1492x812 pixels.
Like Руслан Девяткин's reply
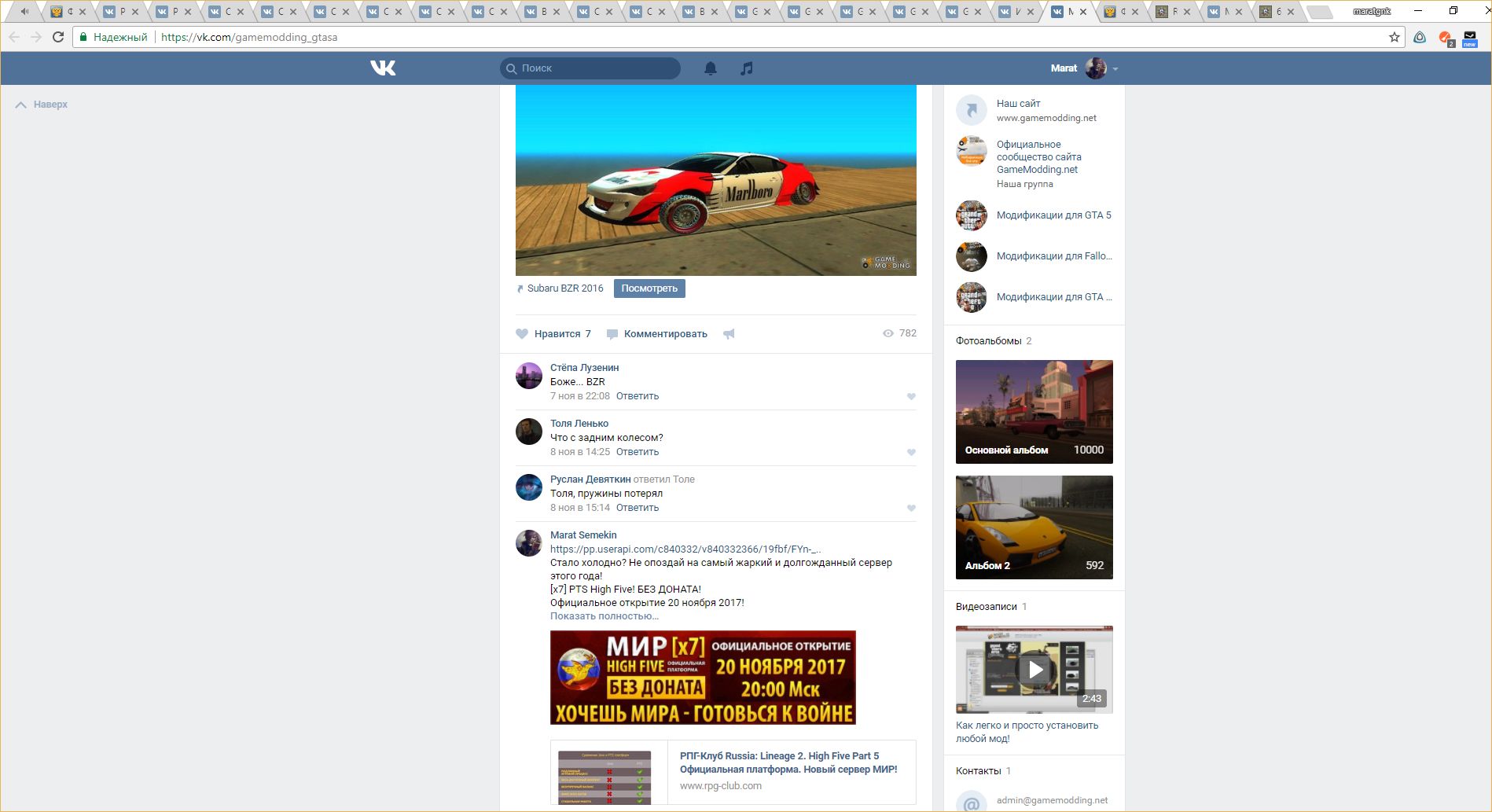[911, 509]
